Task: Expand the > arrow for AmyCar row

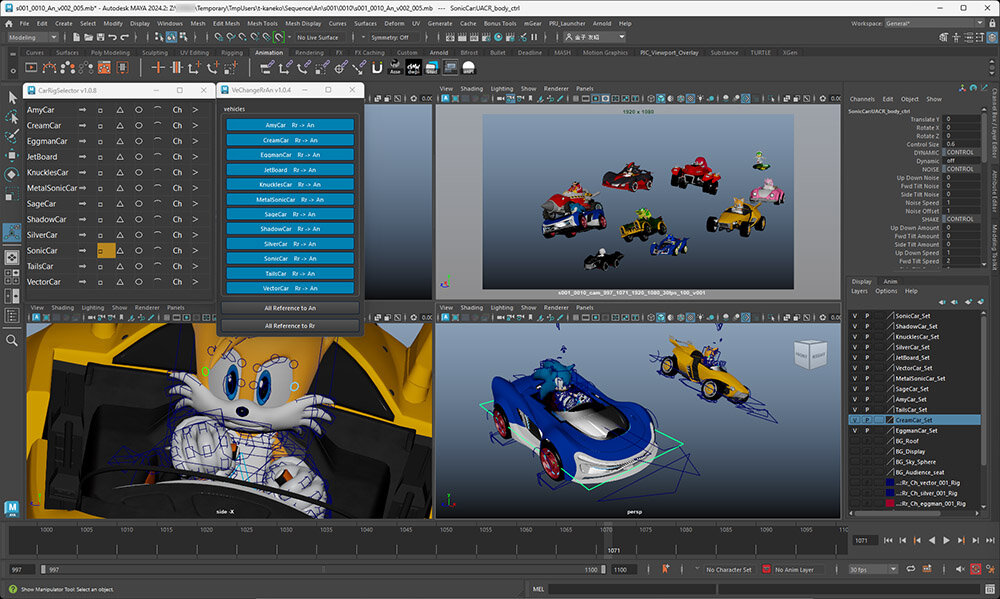Action: coord(195,110)
